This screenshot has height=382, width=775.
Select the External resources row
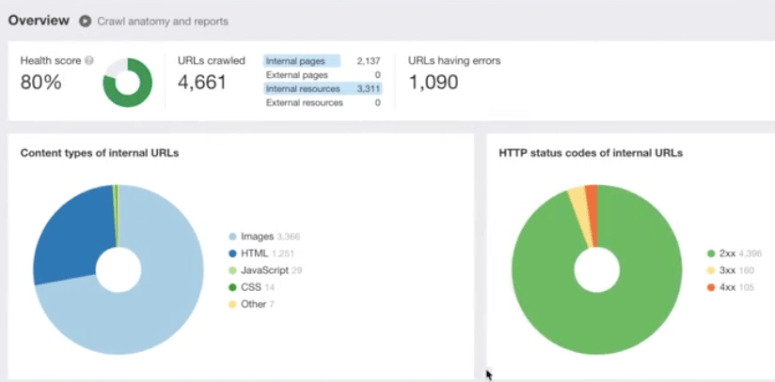coord(323,103)
